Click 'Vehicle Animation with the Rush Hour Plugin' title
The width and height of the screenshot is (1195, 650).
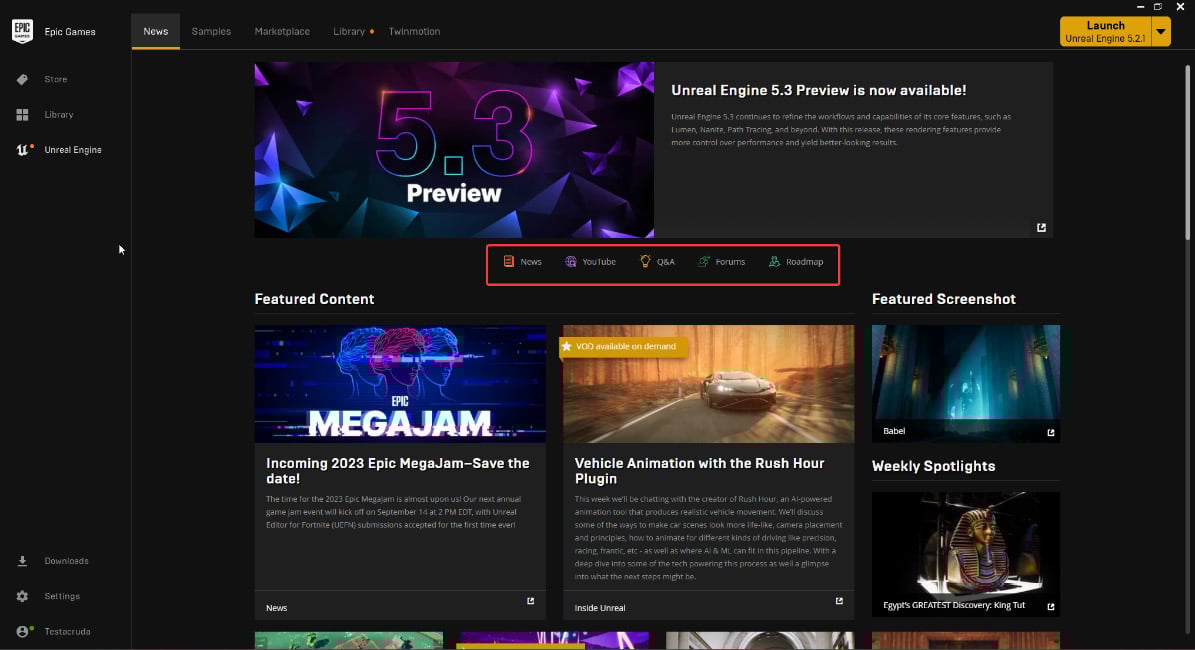pos(699,471)
